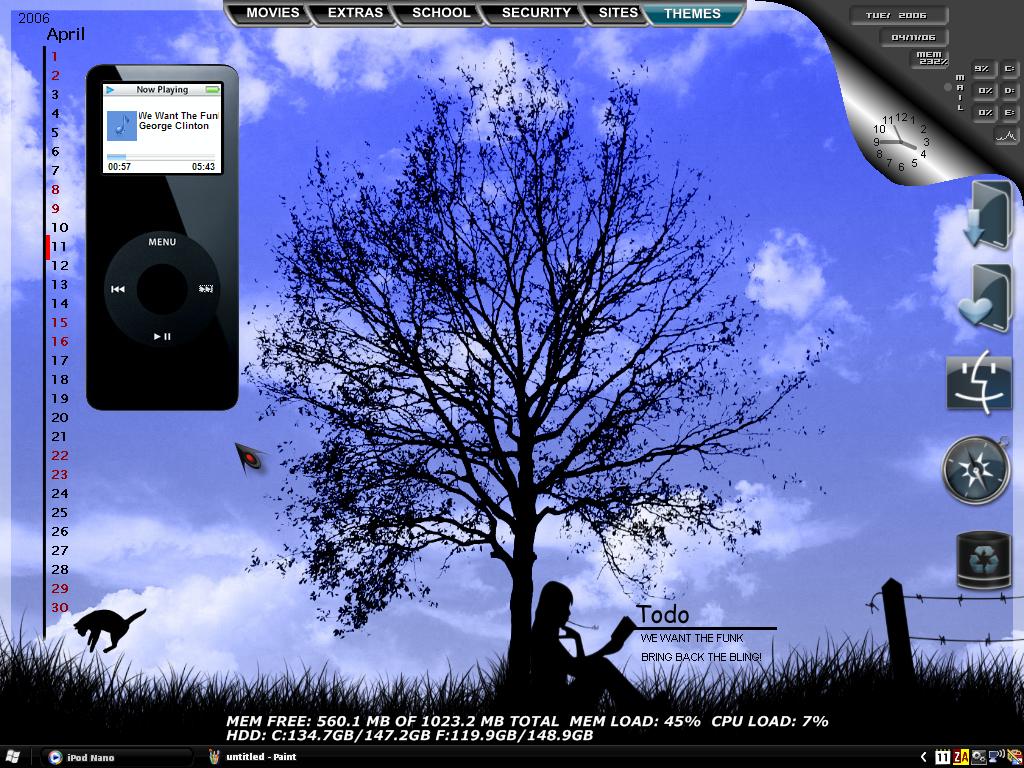Image resolution: width=1024 pixels, height=768 pixels.
Task: Toggle play/pause on the iPod widget
Action: [162, 336]
